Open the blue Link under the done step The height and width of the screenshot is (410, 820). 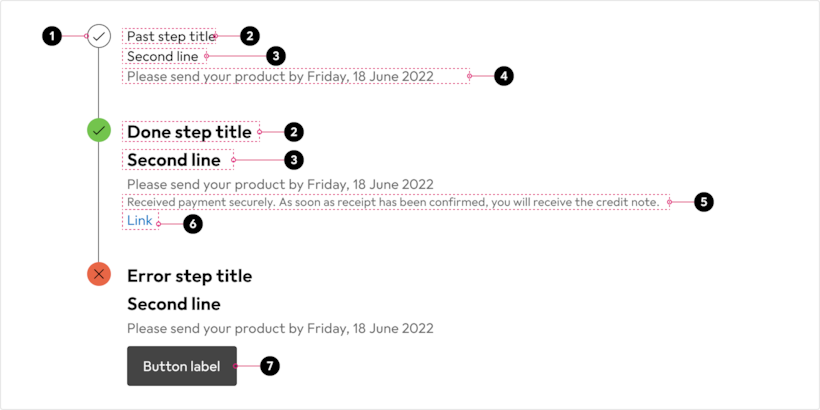[x=140, y=221]
